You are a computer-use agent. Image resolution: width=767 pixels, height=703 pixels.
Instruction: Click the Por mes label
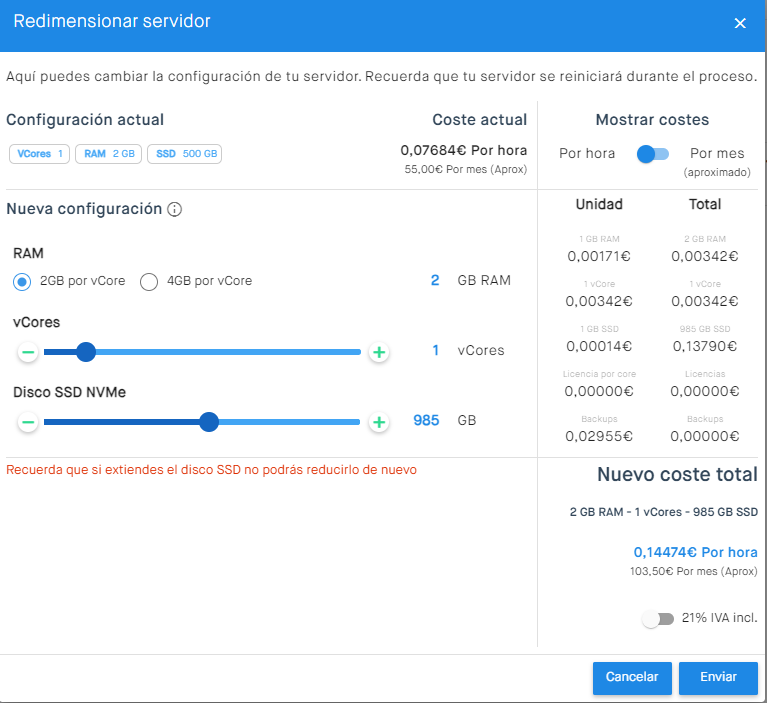click(717, 154)
